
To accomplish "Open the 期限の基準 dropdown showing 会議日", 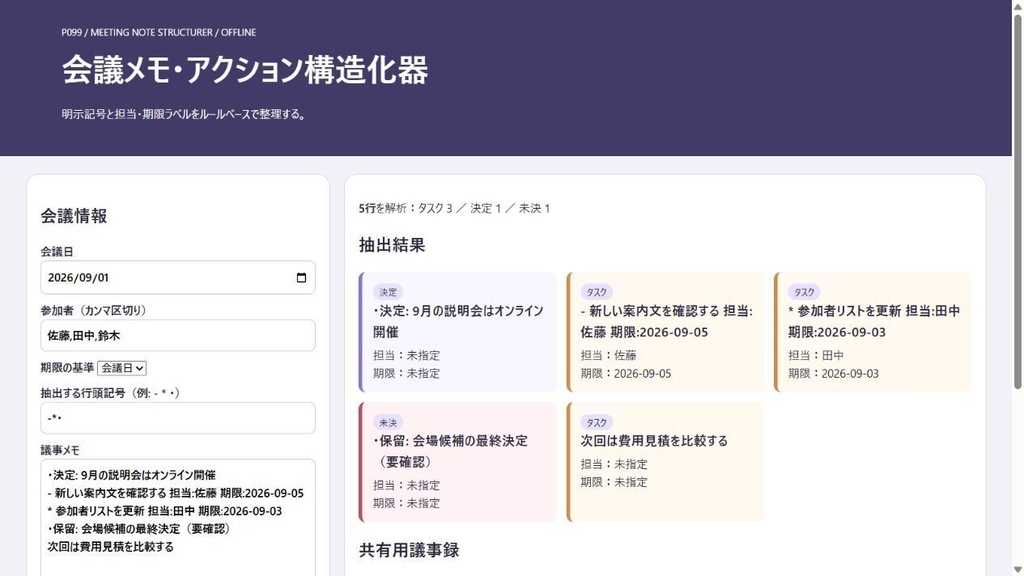I will (121, 368).
